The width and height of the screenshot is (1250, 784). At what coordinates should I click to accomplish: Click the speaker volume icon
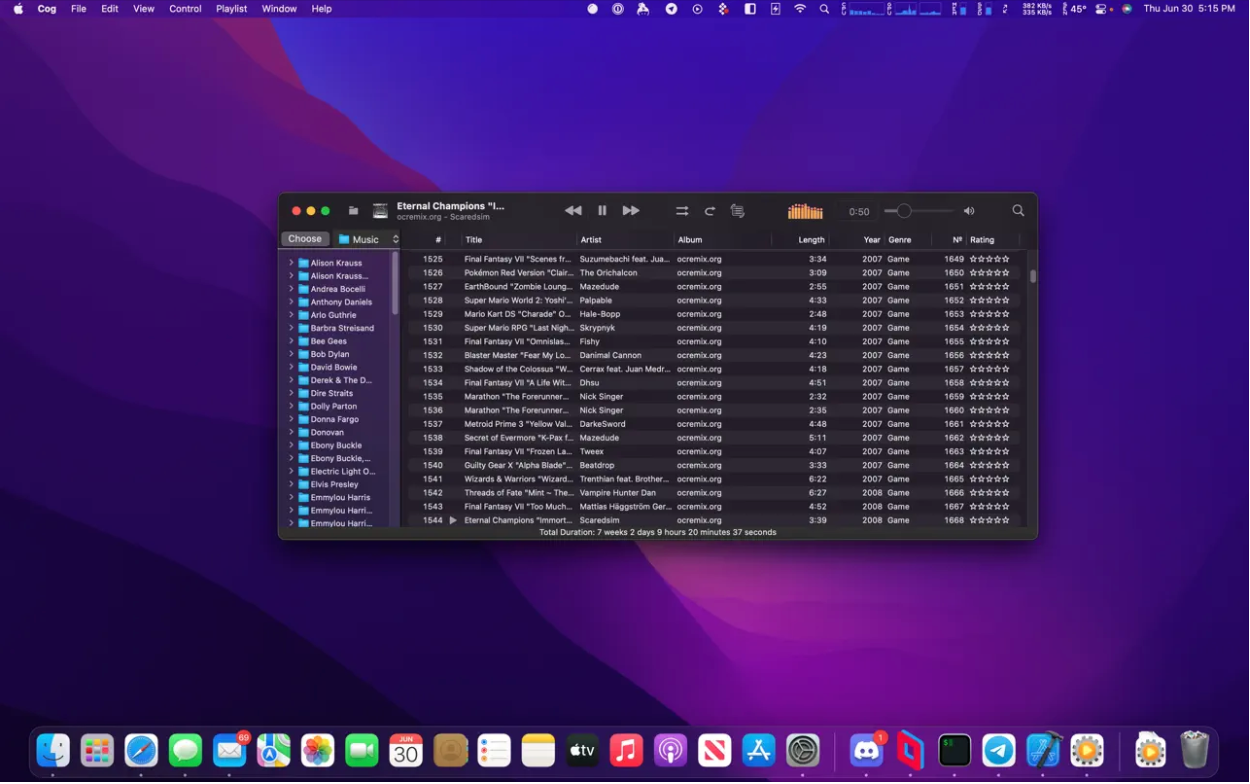click(x=969, y=211)
